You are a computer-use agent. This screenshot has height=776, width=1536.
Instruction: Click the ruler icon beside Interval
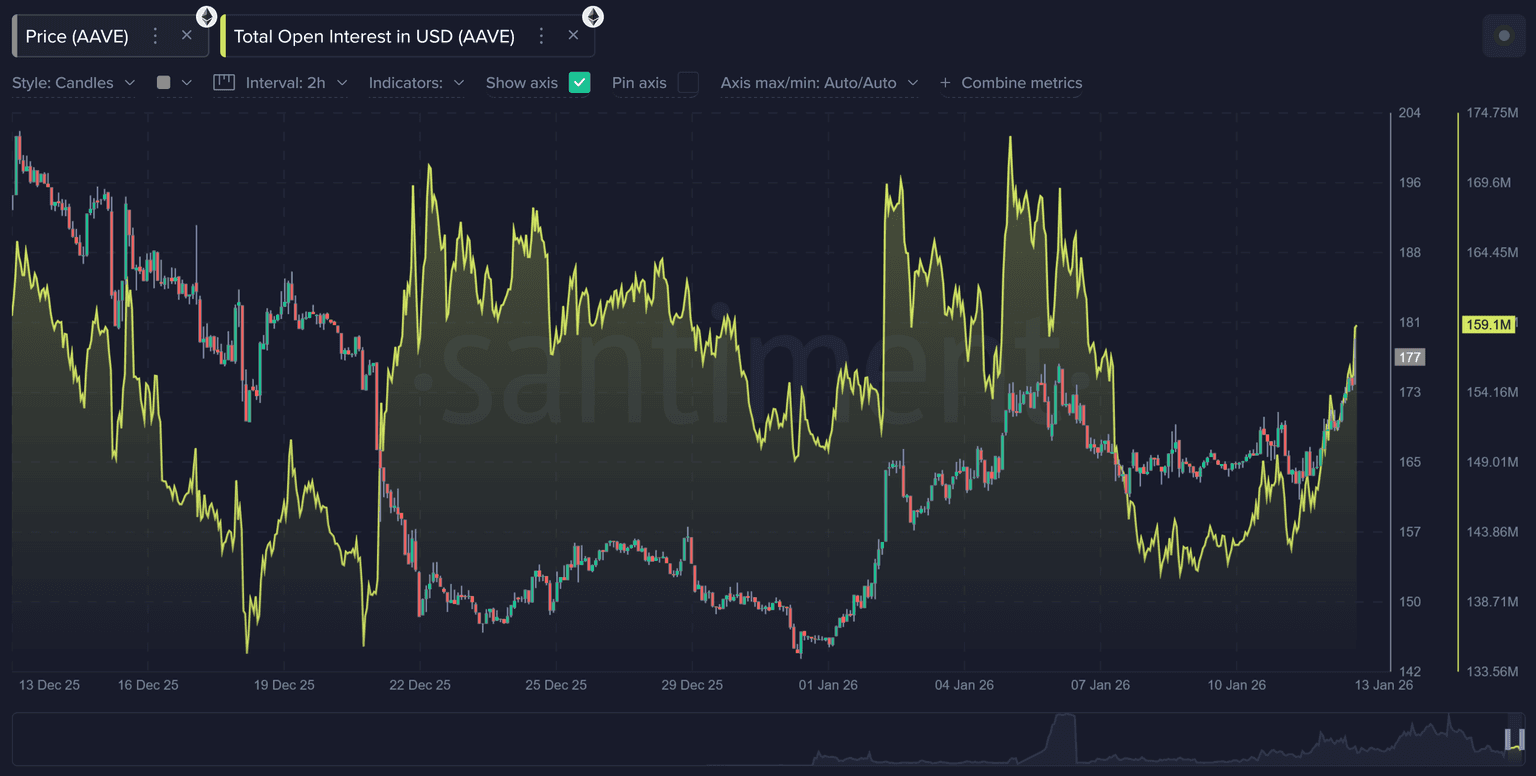click(x=224, y=83)
